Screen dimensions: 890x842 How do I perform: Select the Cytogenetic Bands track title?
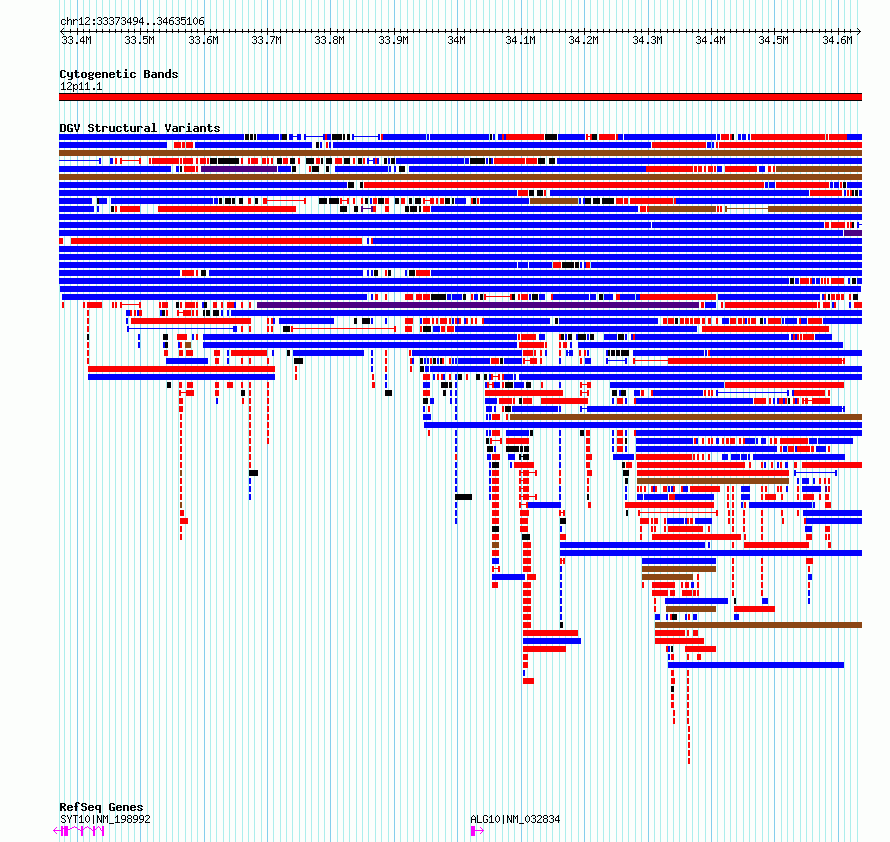[119, 74]
